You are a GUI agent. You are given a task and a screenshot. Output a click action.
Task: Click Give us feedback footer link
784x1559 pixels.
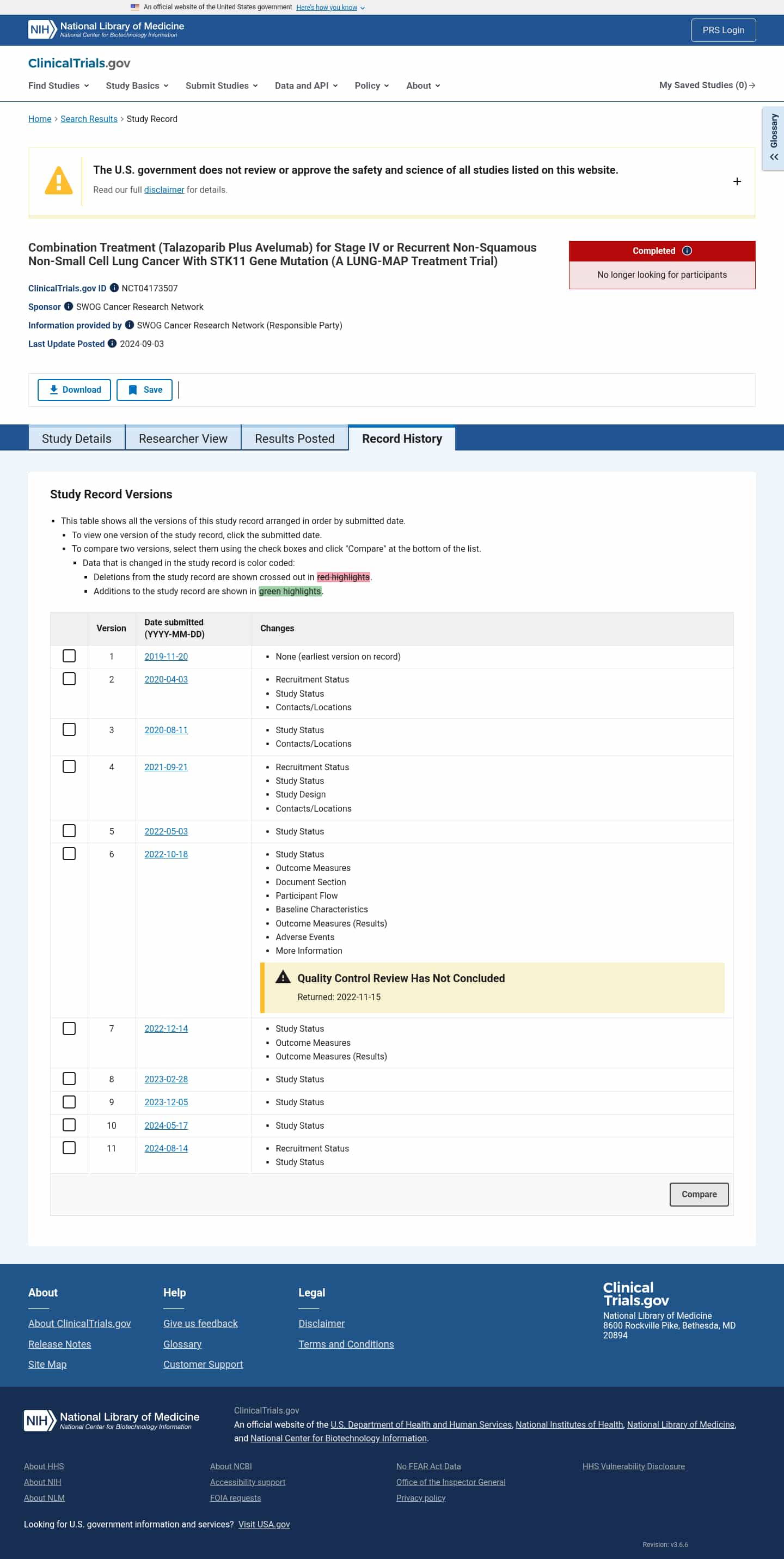[200, 1324]
